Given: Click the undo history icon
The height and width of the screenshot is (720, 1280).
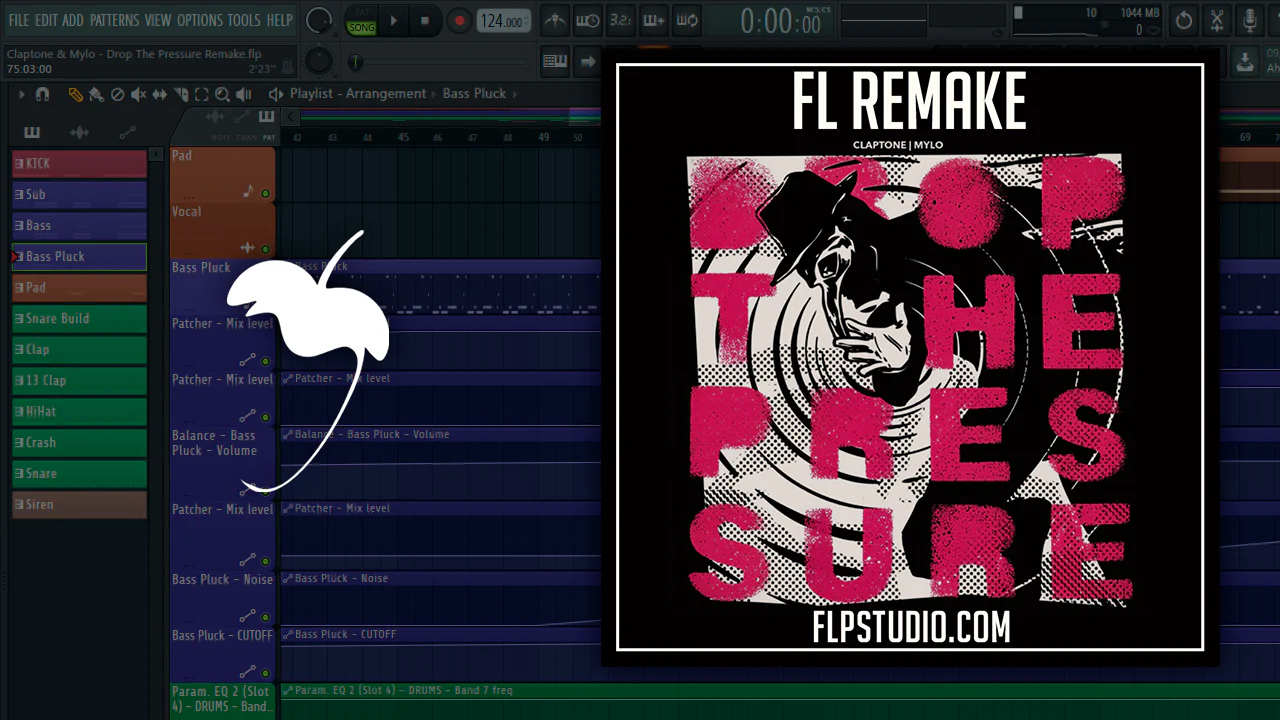Looking at the screenshot, I should (1184, 20).
